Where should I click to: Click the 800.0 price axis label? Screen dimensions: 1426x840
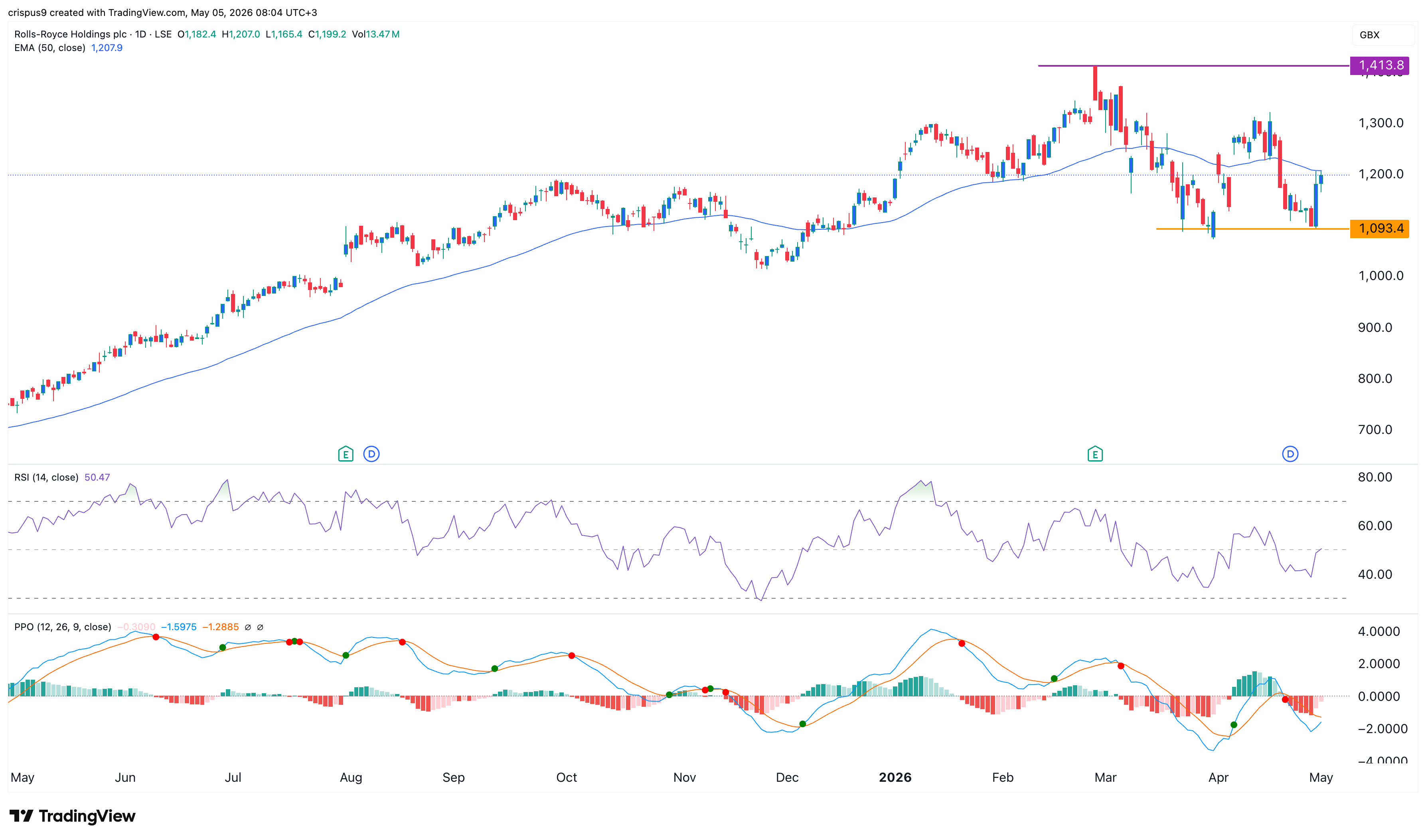[x=1375, y=379]
